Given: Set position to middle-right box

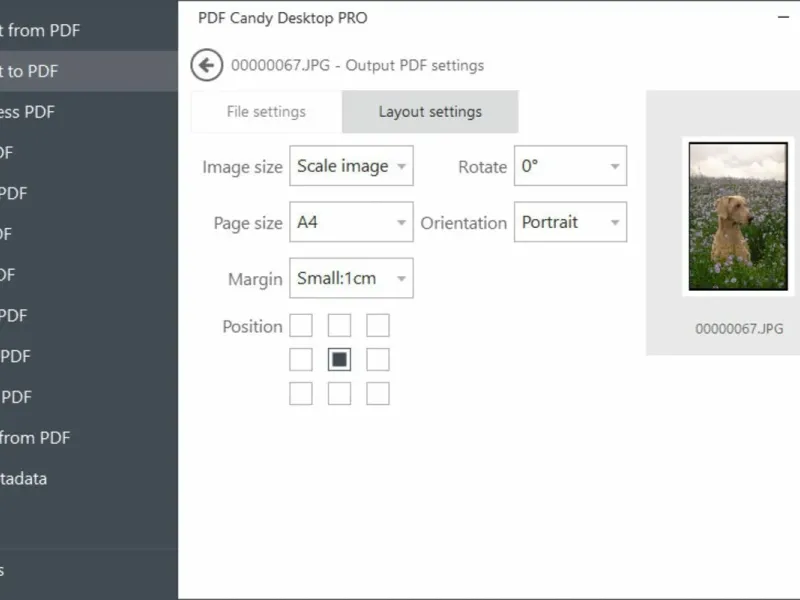Looking at the screenshot, I should tap(378, 360).
